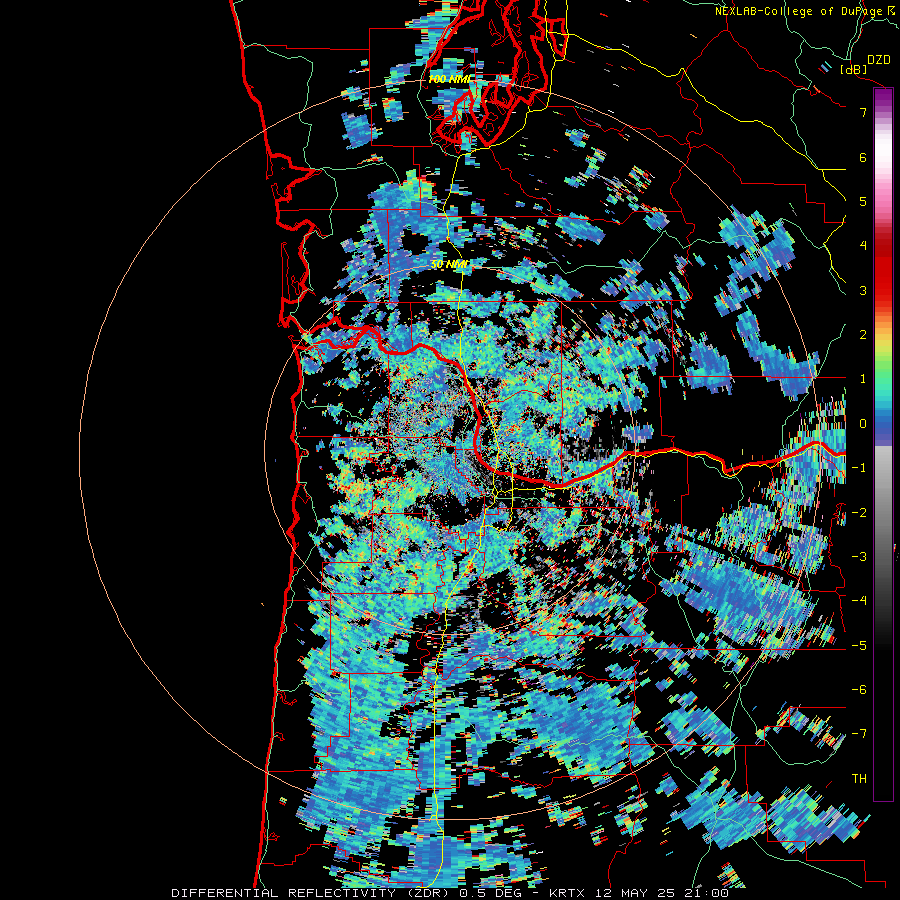Click the 100 NMI range ring label
Screen dimensions: 900x900
point(450,79)
